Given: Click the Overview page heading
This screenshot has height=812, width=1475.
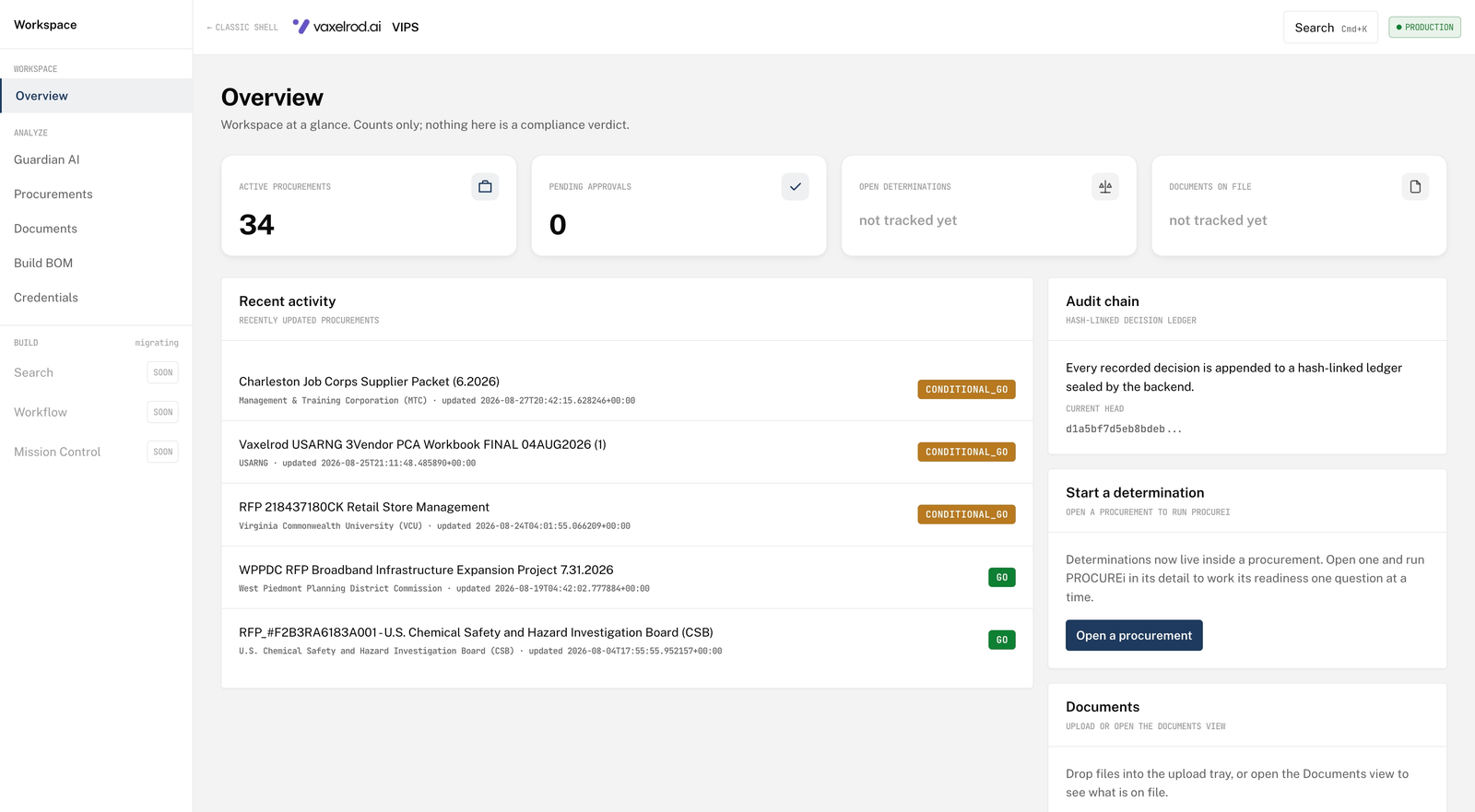Looking at the screenshot, I should click(272, 98).
